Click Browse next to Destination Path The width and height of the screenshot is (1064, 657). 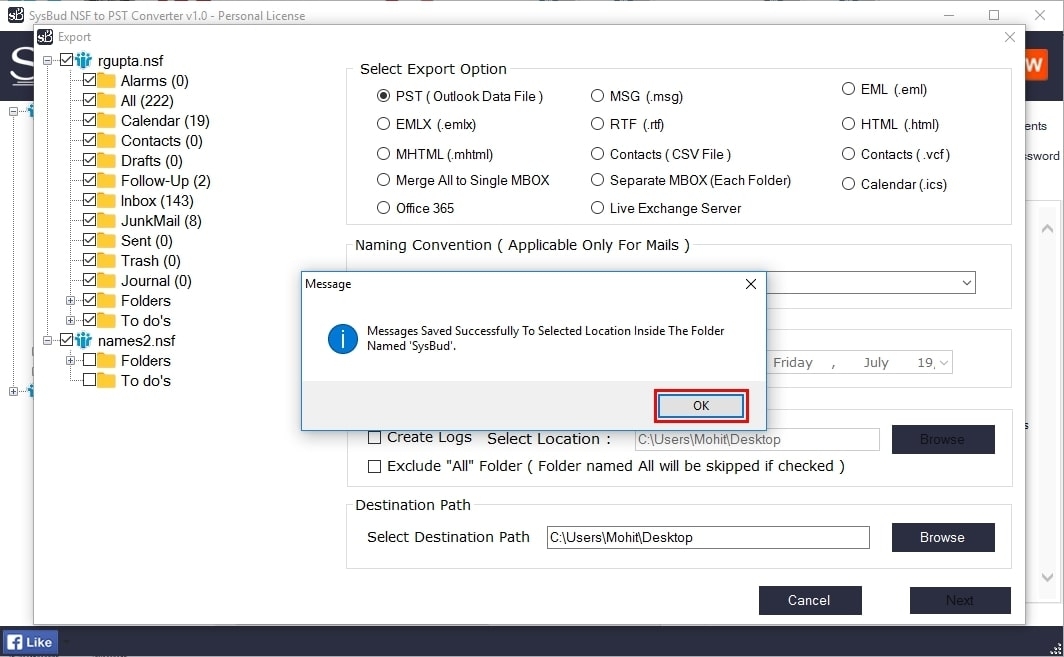click(x=943, y=537)
